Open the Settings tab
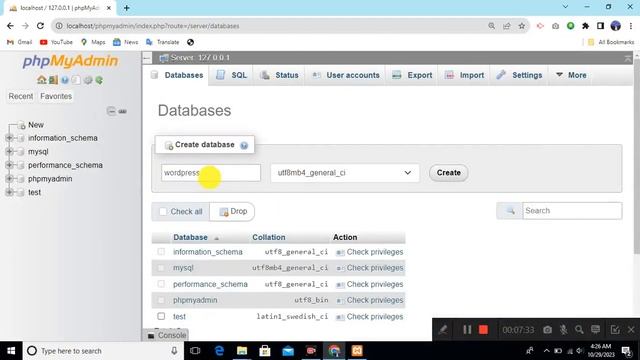The width and height of the screenshot is (640, 360). click(519, 75)
